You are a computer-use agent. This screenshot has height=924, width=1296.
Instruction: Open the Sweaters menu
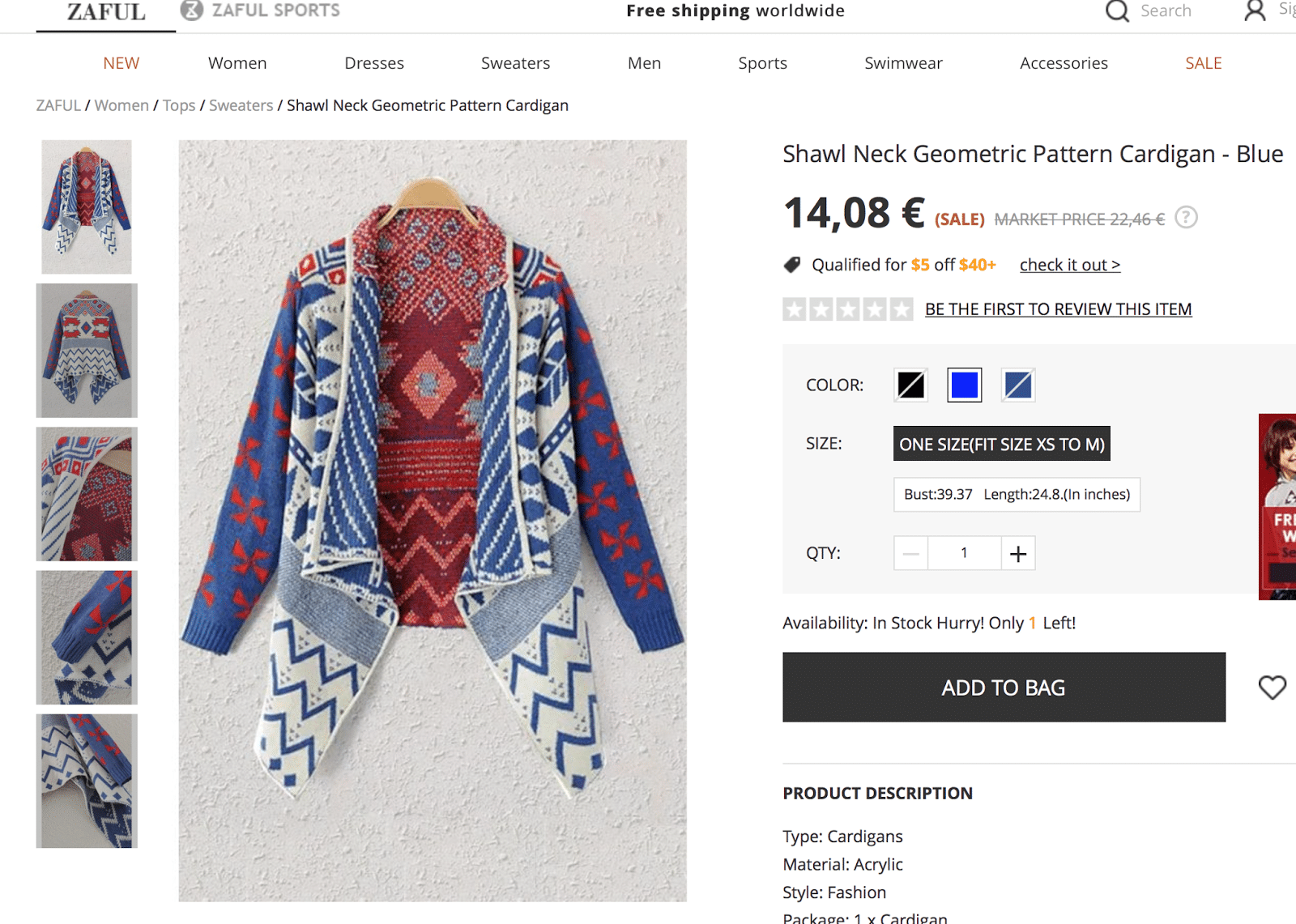(515, 63)
